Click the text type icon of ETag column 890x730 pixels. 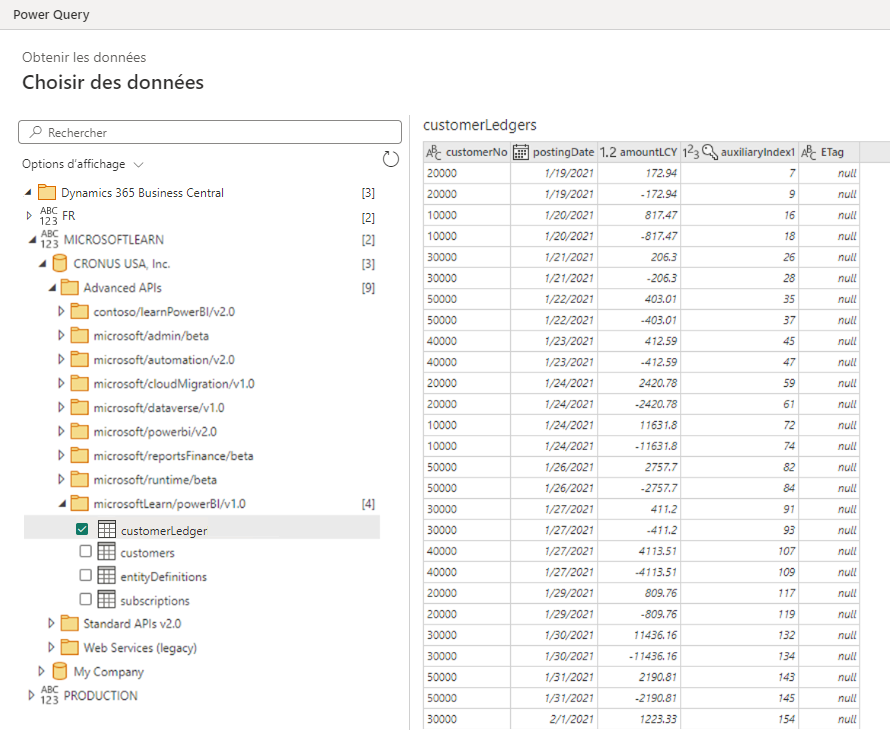(808, 152)
